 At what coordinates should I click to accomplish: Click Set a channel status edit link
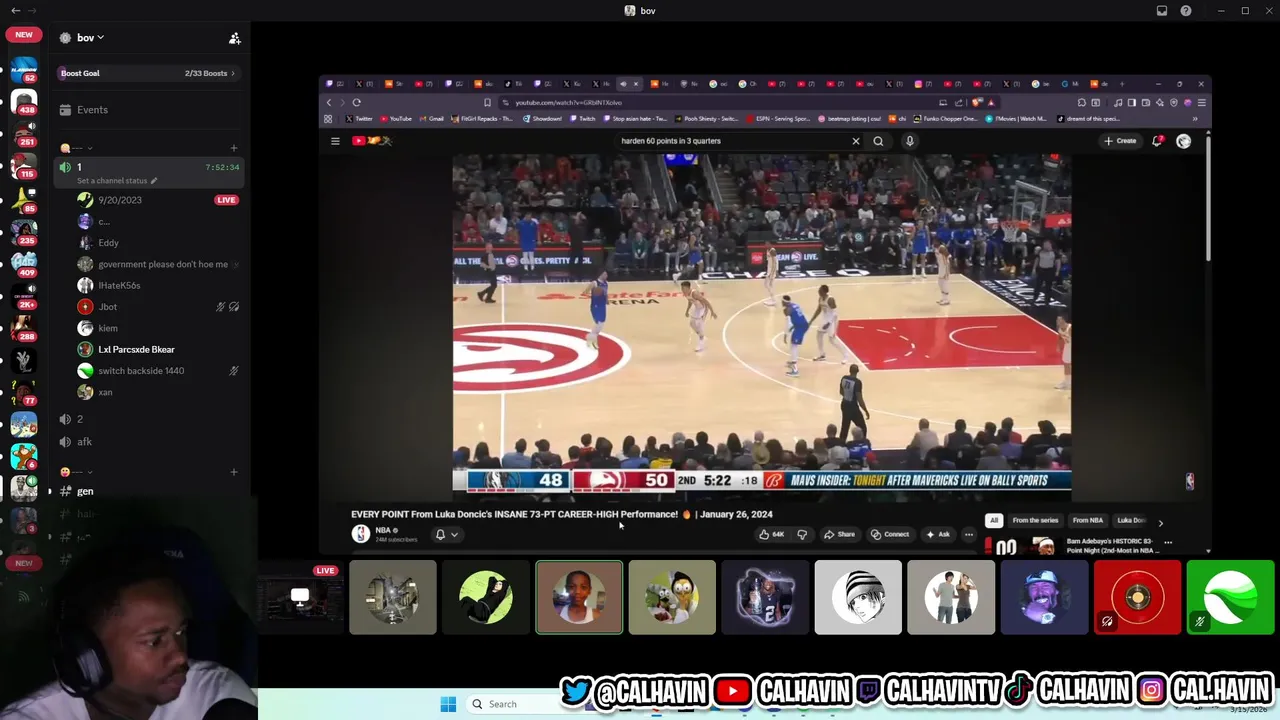point(117,181)
